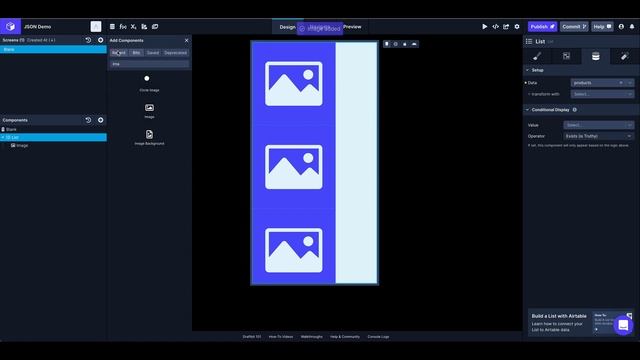
Task: Click the component search field containing ima
Action: [x=149, y=64]
